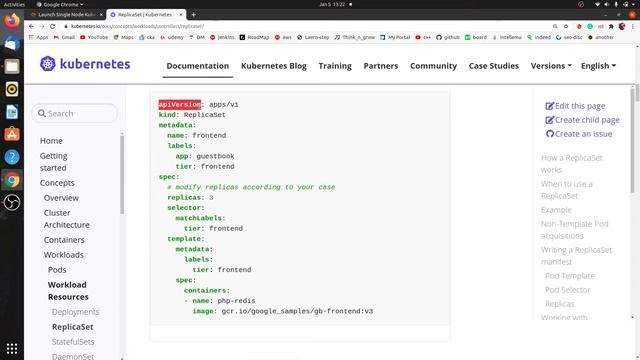The height and width of the screenshot is (360, 640).
Task: Open the English language dropdown
Action: [x=598, y=66]
